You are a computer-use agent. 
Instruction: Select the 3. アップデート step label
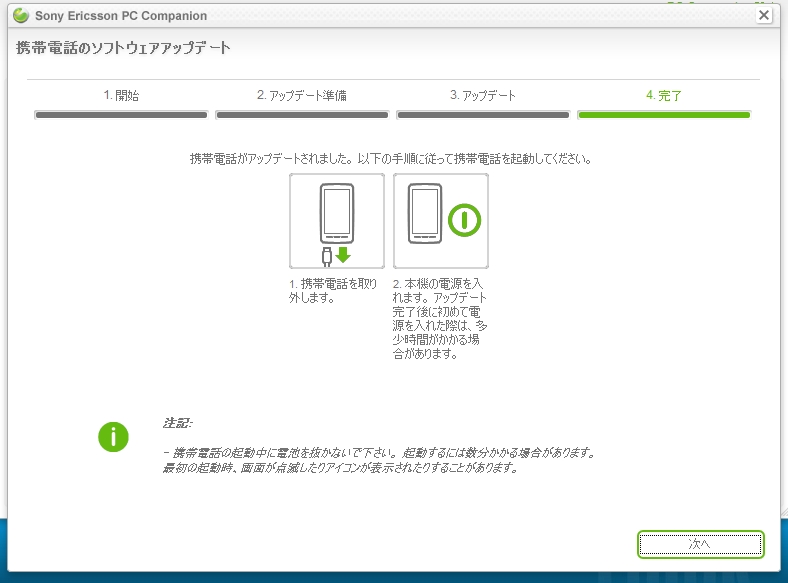[483, 96]
